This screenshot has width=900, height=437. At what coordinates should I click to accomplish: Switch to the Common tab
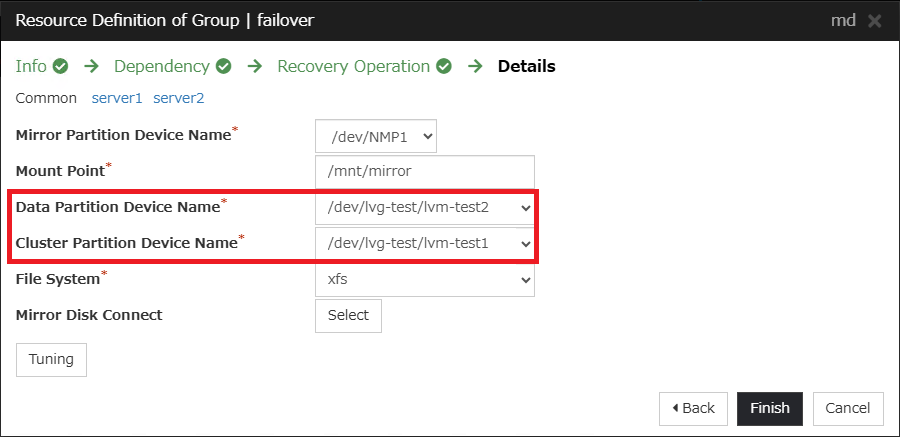[x=46, y=98]
